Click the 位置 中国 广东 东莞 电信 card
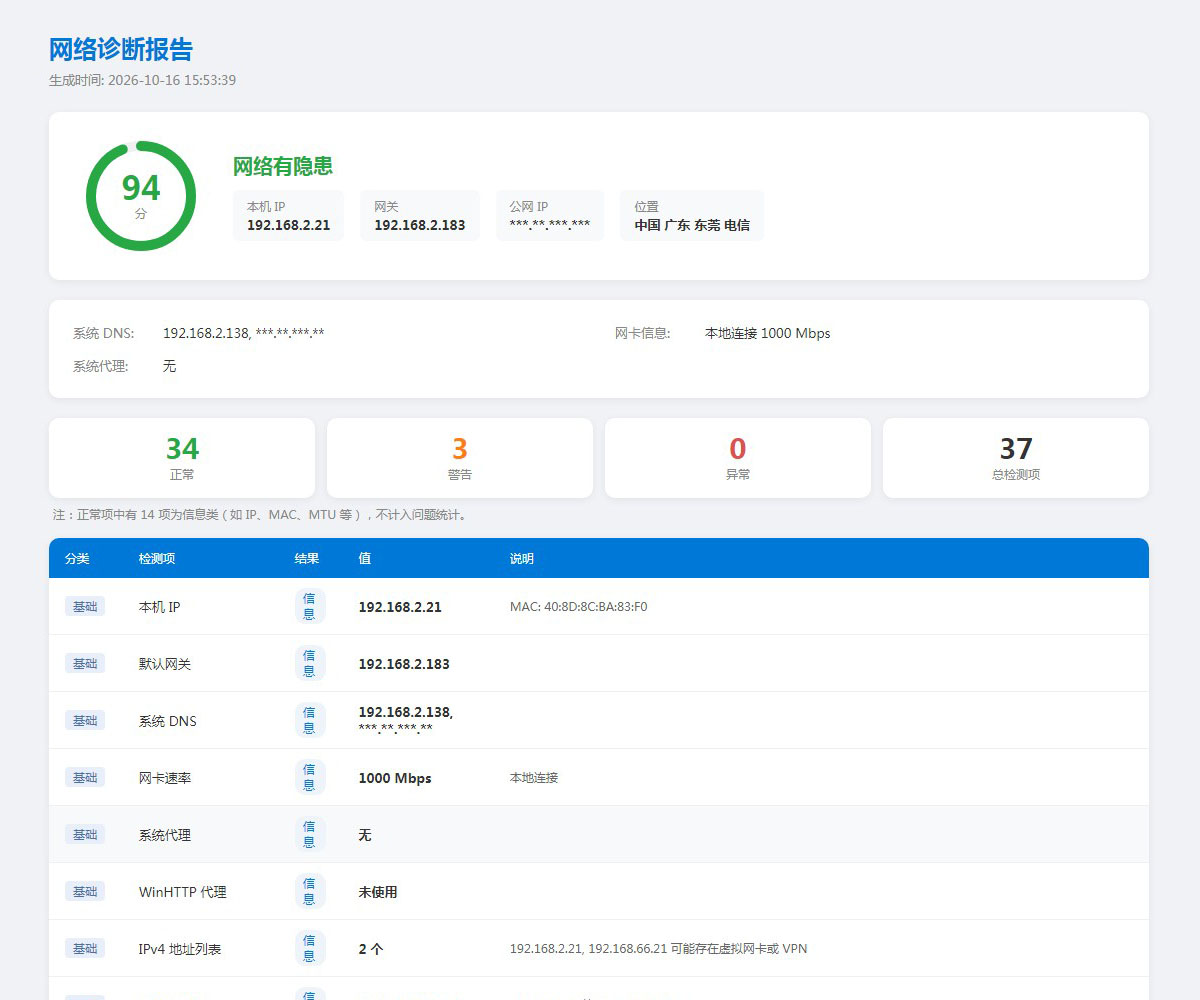This screenshot has width=1200, height=1000. point(692,215)
